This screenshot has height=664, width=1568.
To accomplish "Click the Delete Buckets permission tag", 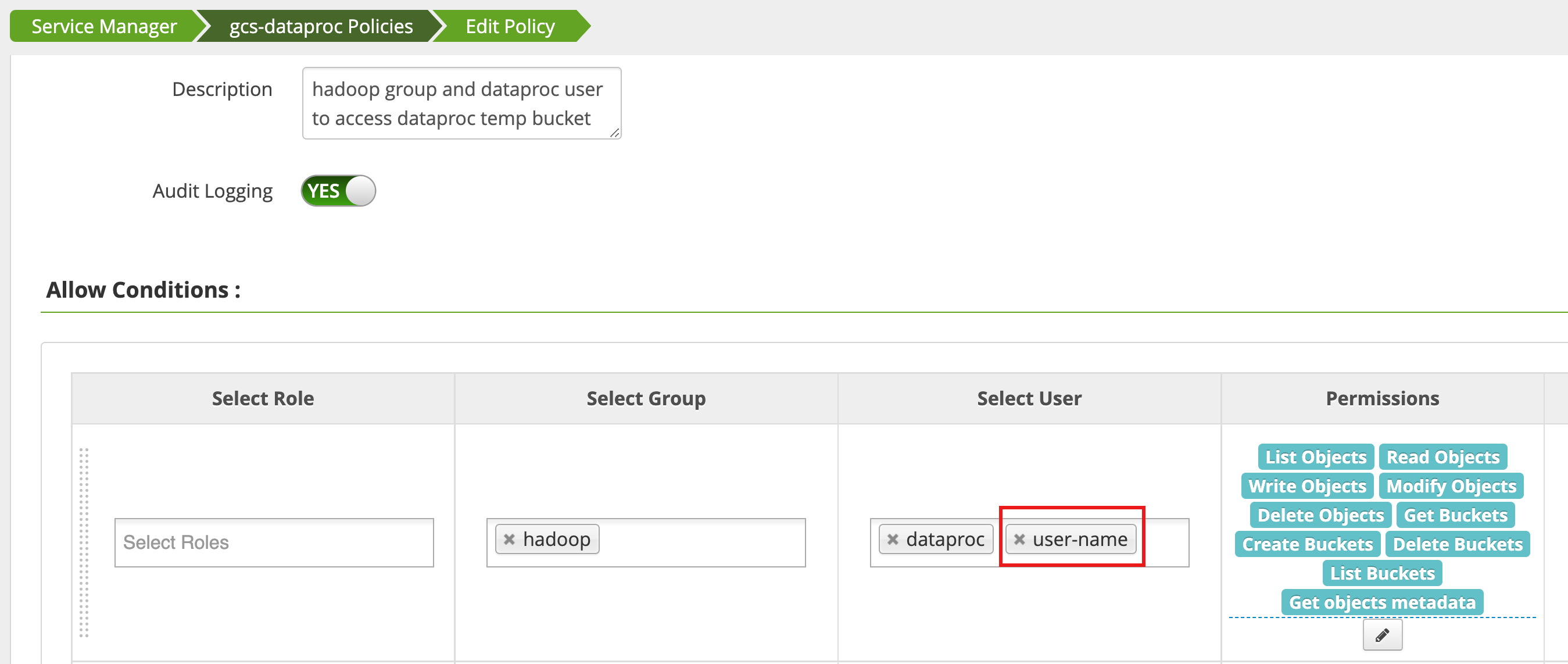I will pos(1457,544).
